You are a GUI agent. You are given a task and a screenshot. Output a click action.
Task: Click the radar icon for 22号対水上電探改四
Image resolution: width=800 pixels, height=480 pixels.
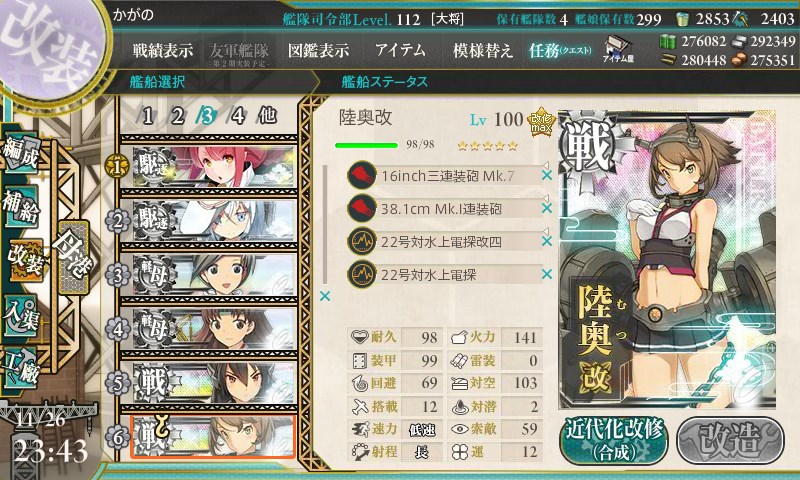[362, 241]
